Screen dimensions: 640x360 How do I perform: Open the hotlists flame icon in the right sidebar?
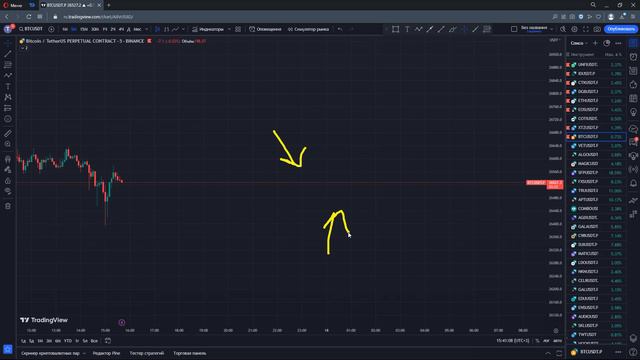pos(633,84)
